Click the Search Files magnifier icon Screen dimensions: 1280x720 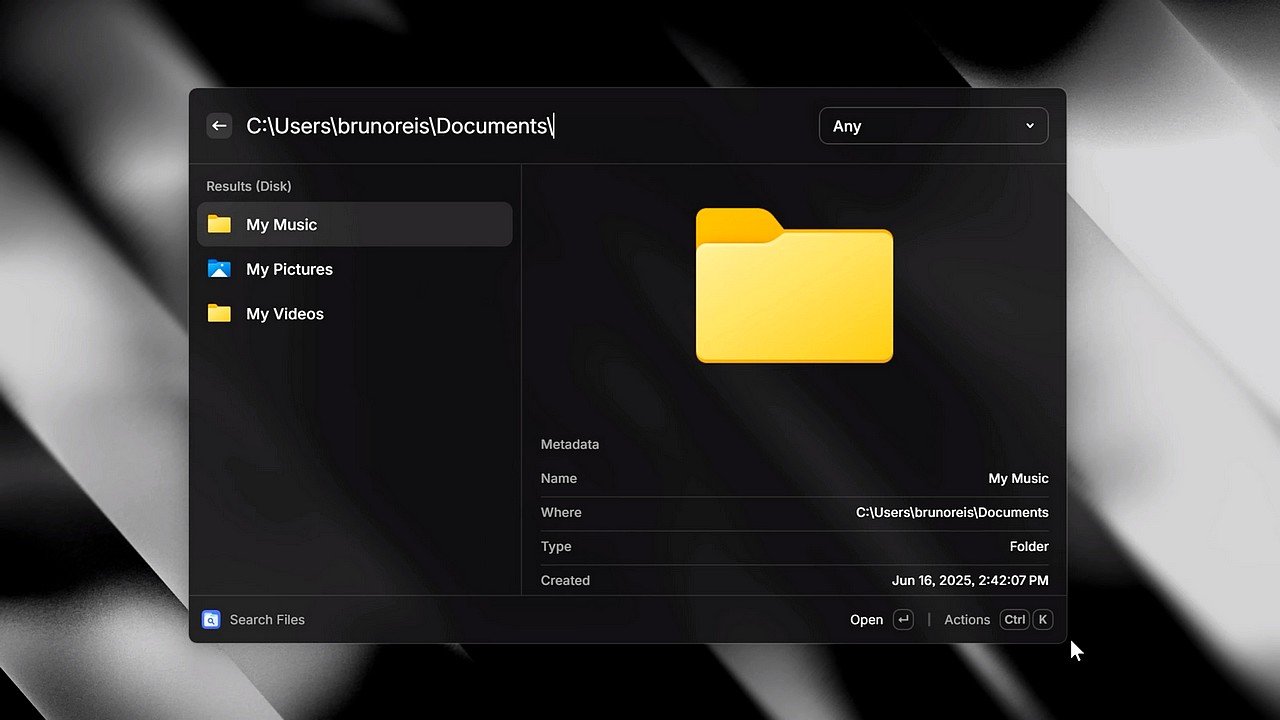[x=211, y=619]
